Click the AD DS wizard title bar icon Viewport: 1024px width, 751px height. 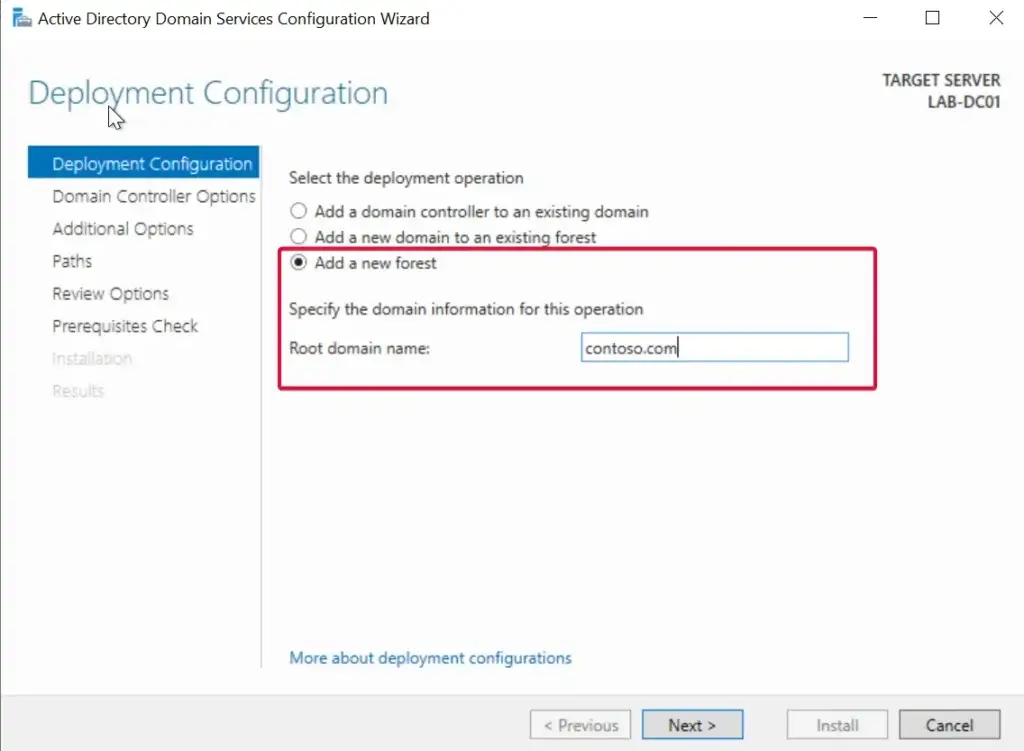[20, 19]
